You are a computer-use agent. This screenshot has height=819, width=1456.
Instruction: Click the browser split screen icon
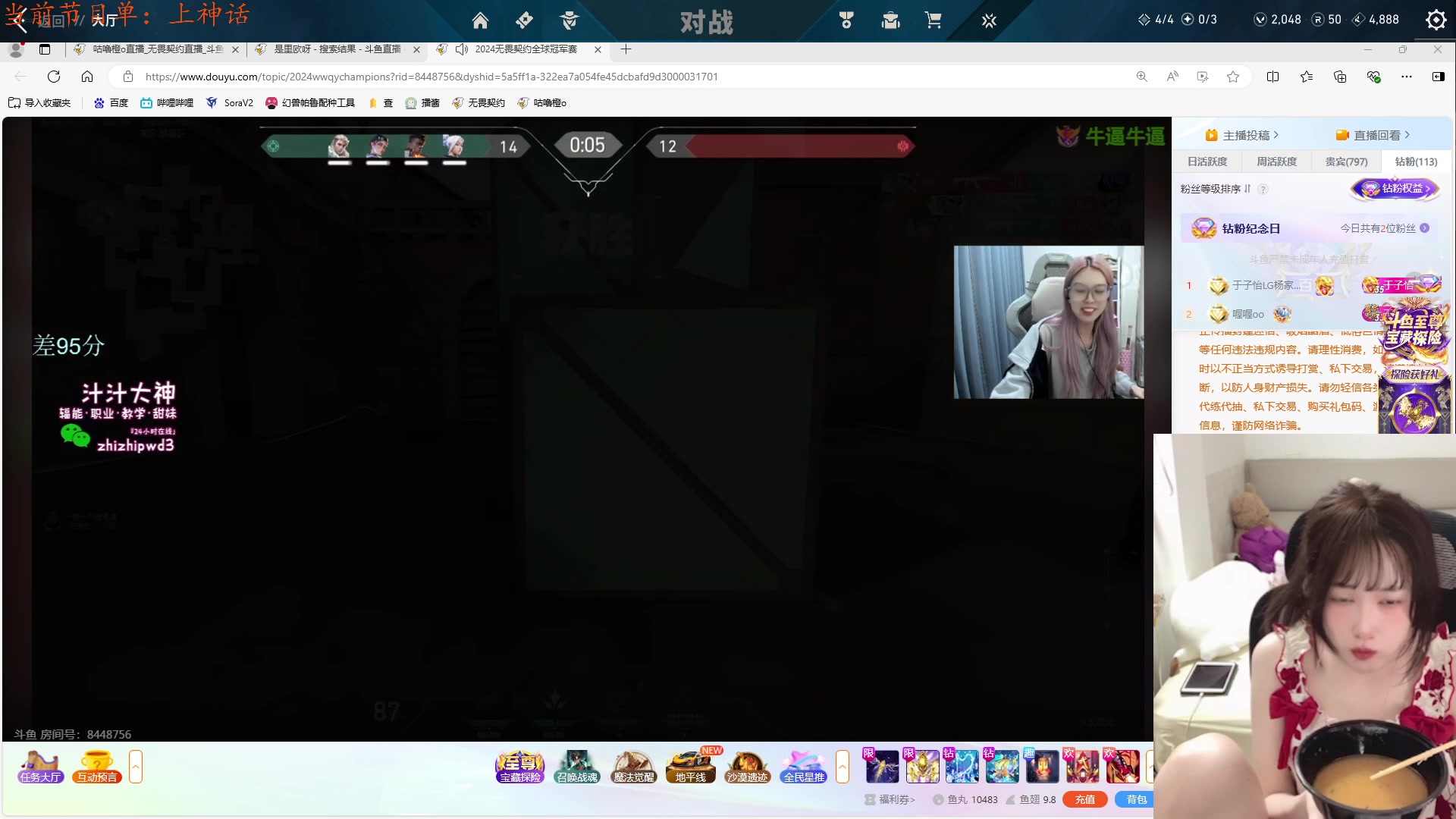point(1272,77)
